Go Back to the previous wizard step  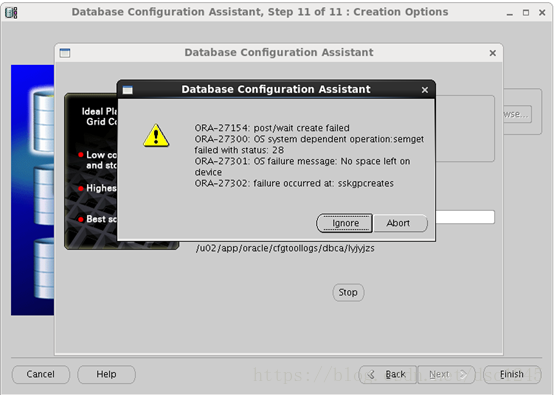388,374
